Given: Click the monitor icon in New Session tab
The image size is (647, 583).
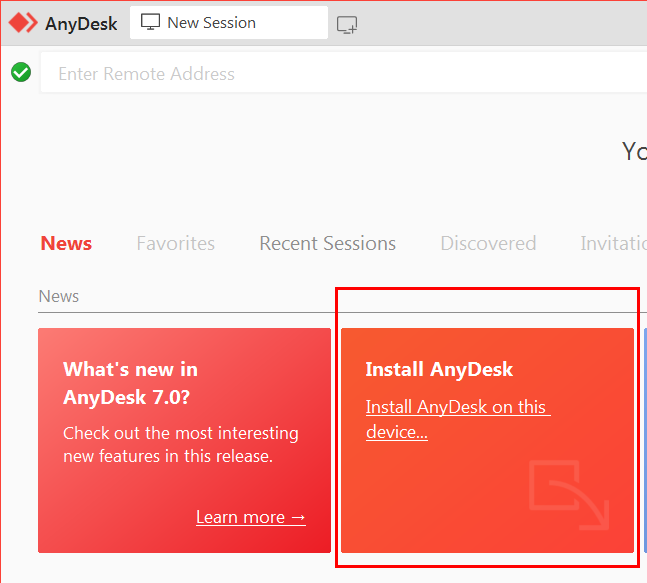Looking at the screenshot, I should point(150,22).
